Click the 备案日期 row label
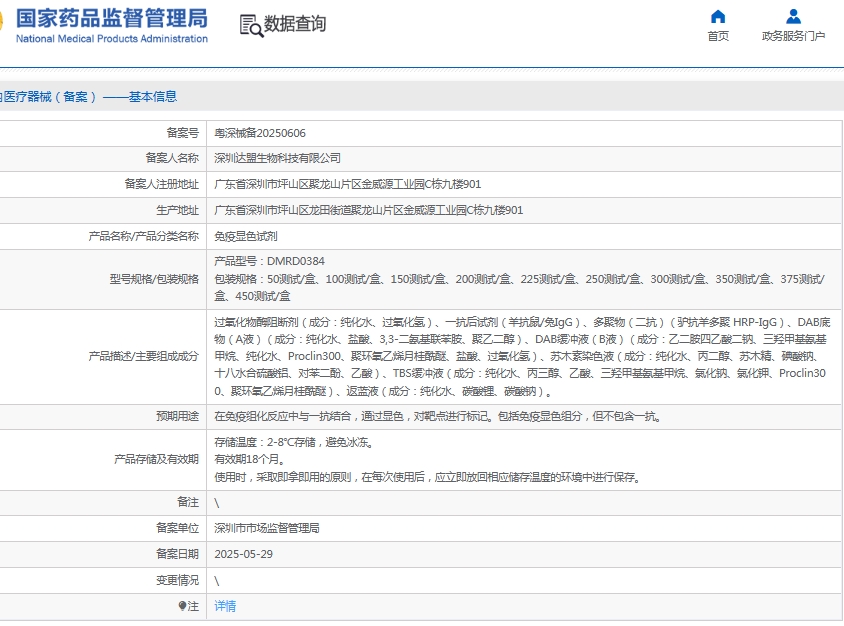The image size is (844, 626). (178, 554)
